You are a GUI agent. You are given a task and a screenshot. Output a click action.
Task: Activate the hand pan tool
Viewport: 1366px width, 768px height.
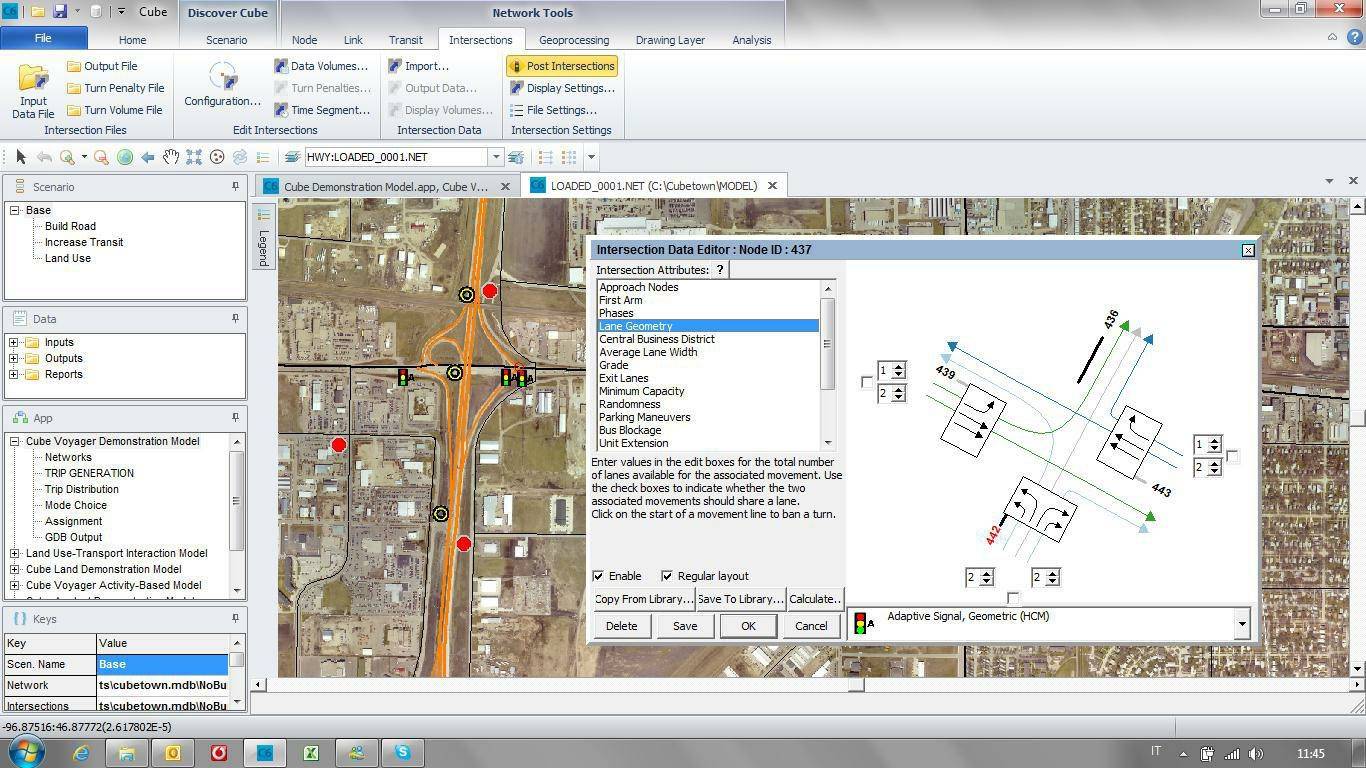(x=171, y=157)
